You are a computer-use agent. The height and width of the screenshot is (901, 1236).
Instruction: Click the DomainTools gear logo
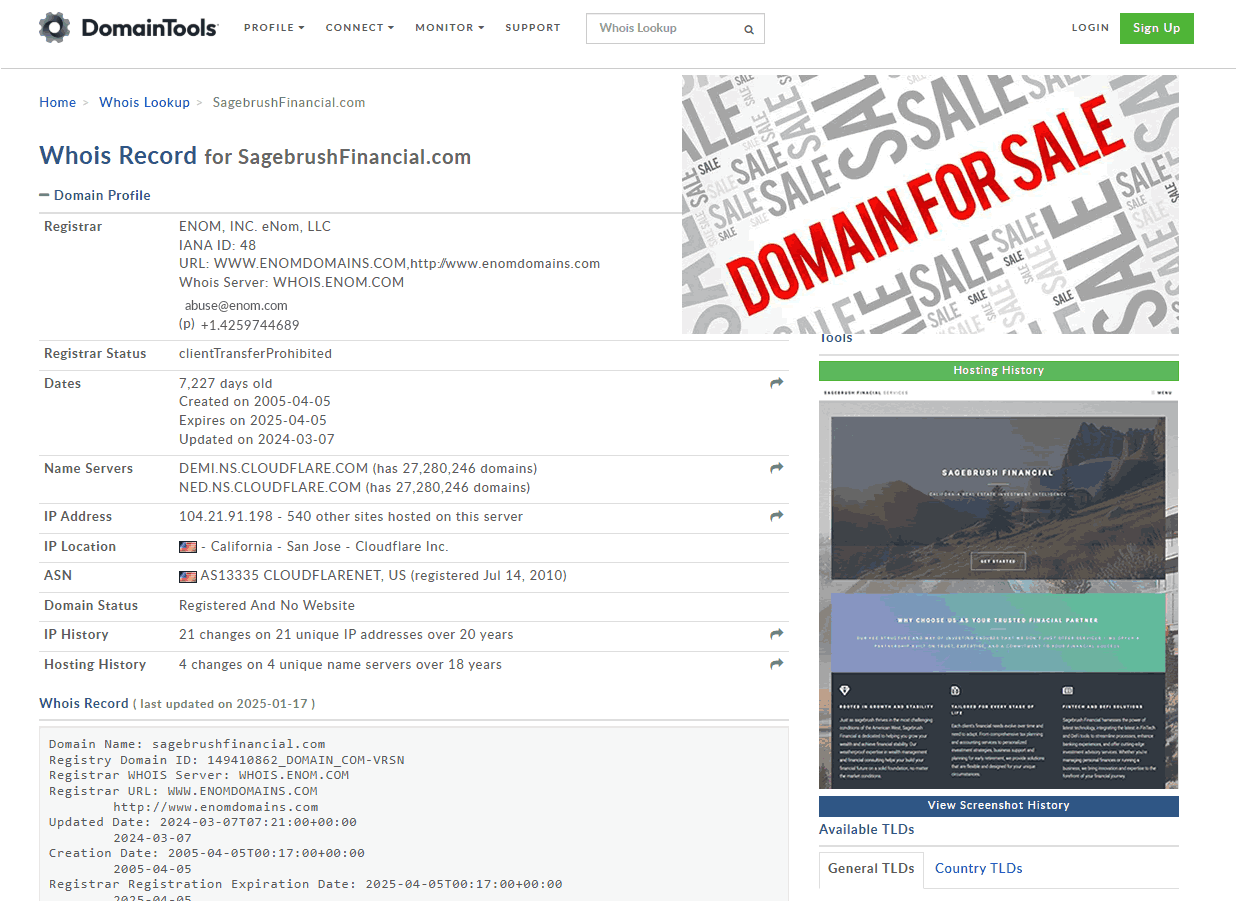click(55, 28)
